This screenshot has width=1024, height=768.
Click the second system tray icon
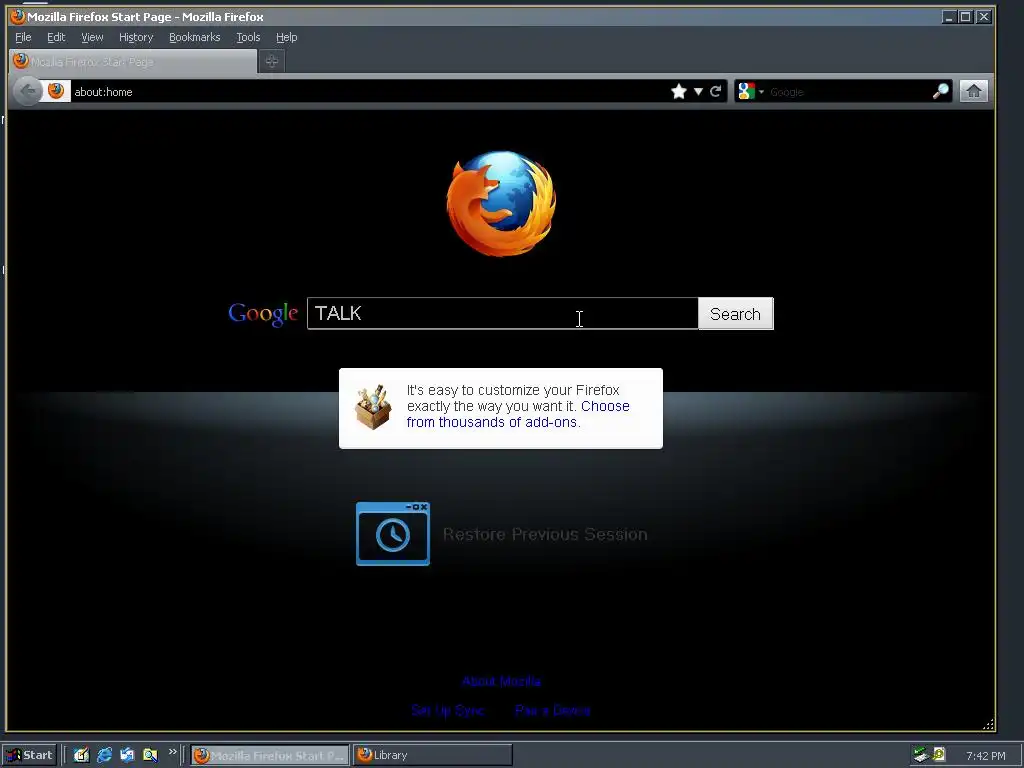point(938,755)
